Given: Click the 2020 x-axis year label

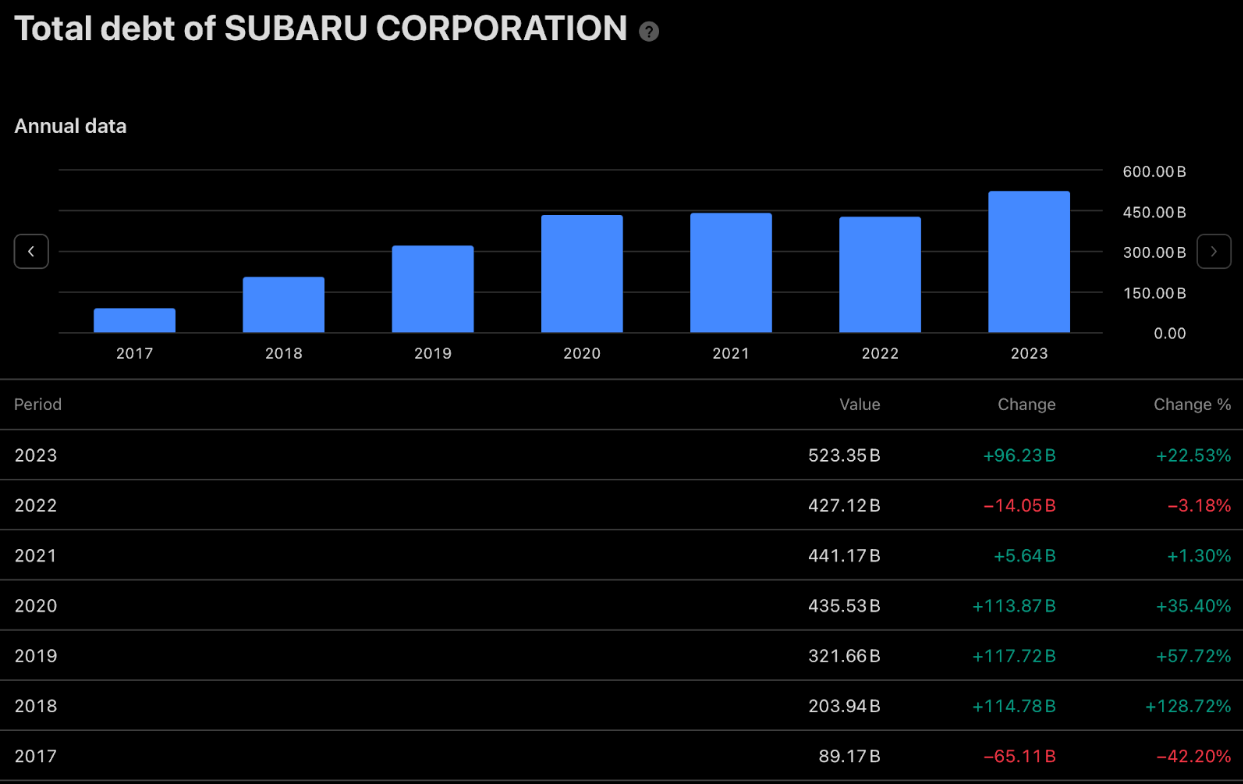Looking at the screenshot, I should click(582, 353).
